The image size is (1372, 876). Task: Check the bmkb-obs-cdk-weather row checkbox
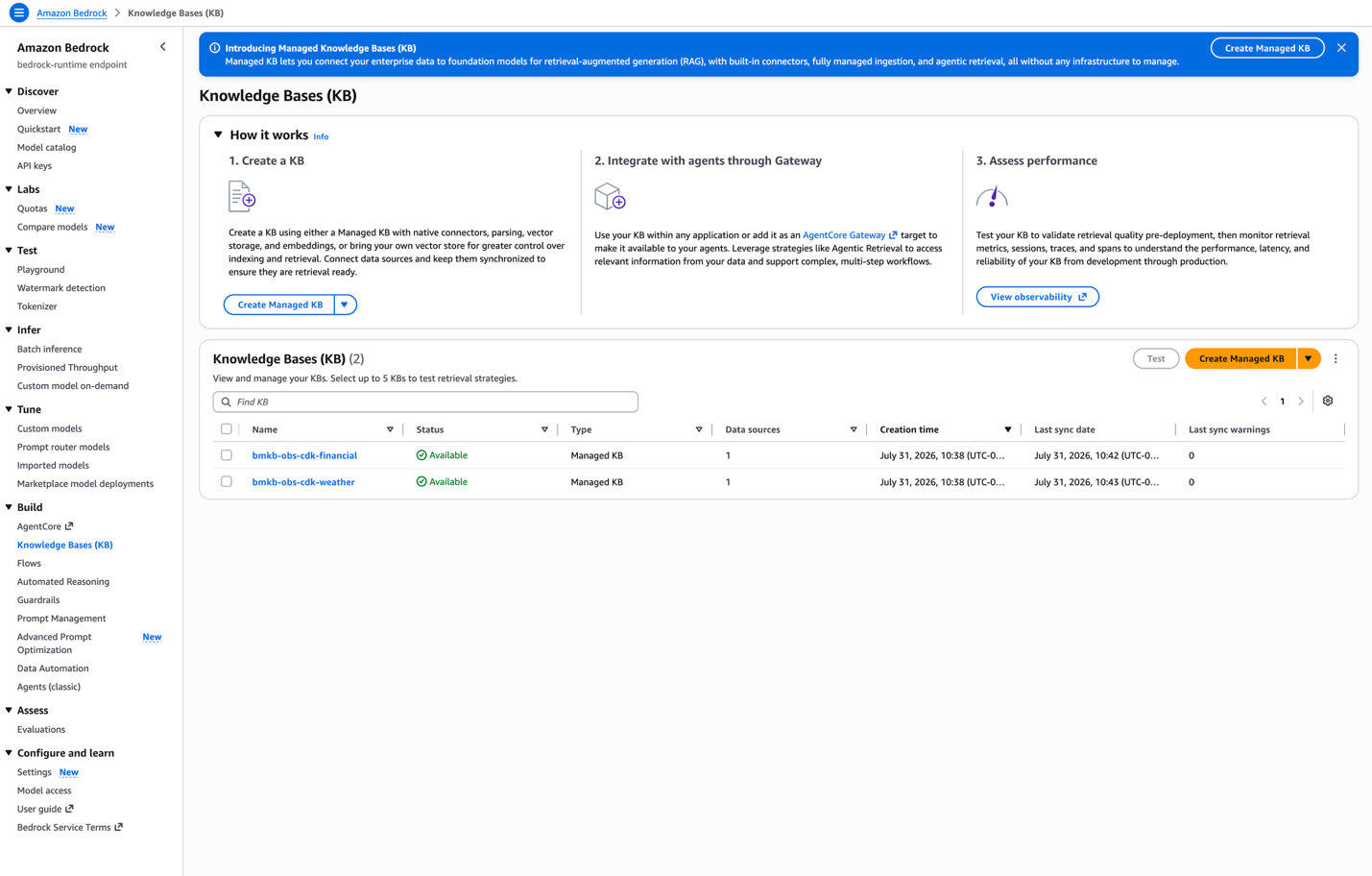(x=227, y=481)
